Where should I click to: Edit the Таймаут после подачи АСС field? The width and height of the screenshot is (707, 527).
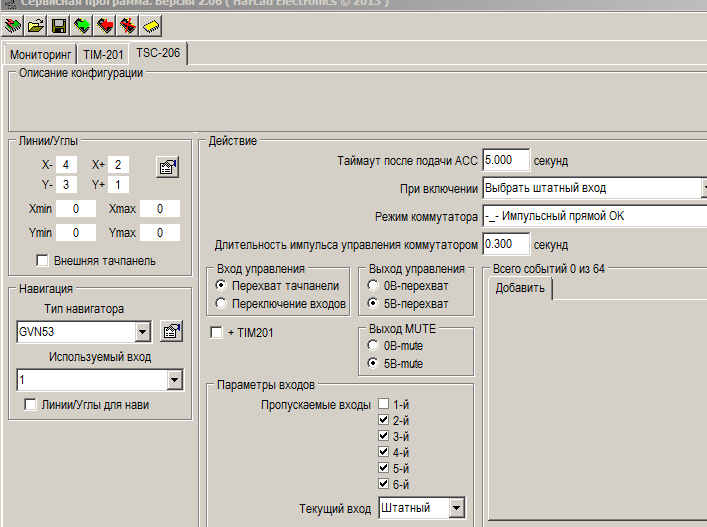point(506,160)
